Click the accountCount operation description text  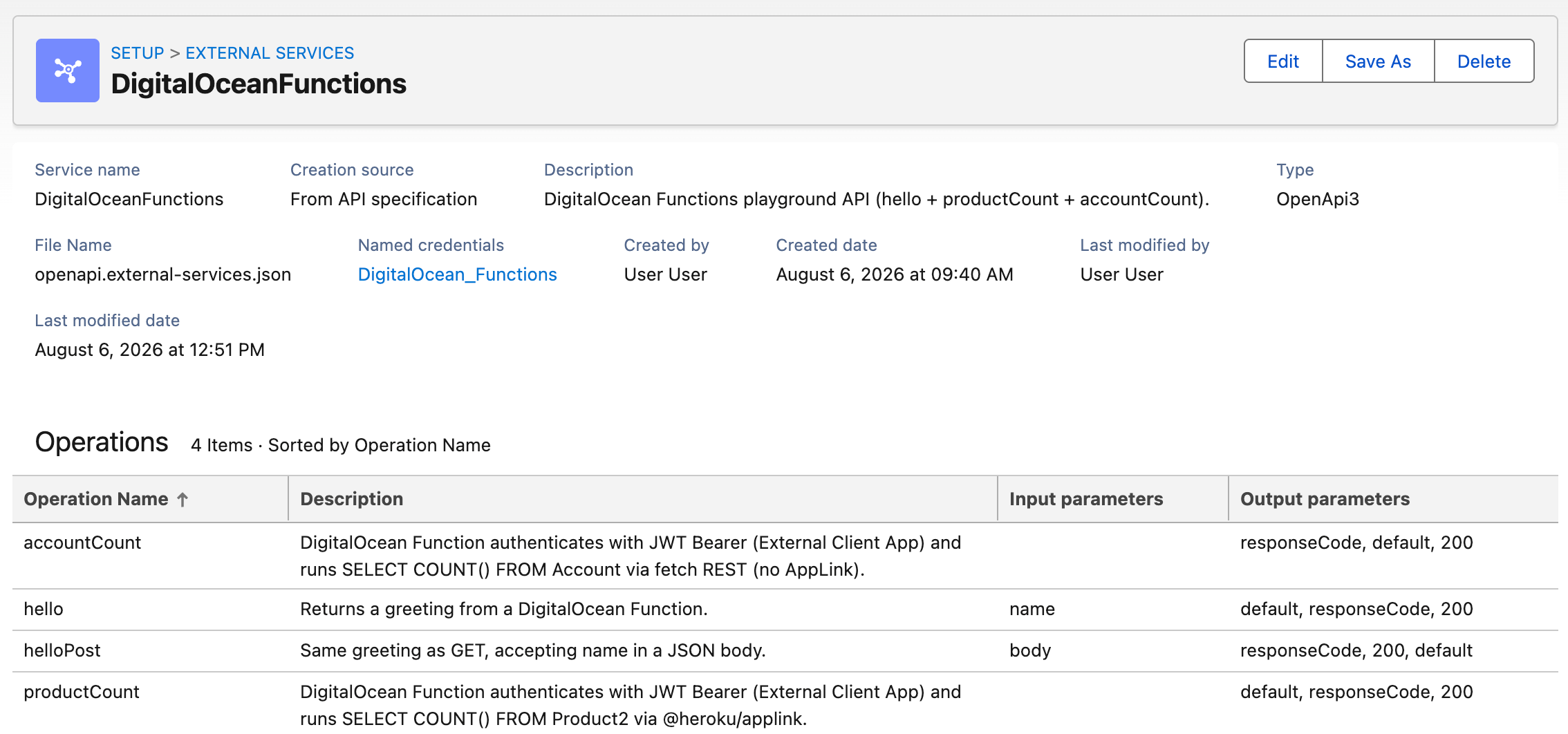pos(631,556)
